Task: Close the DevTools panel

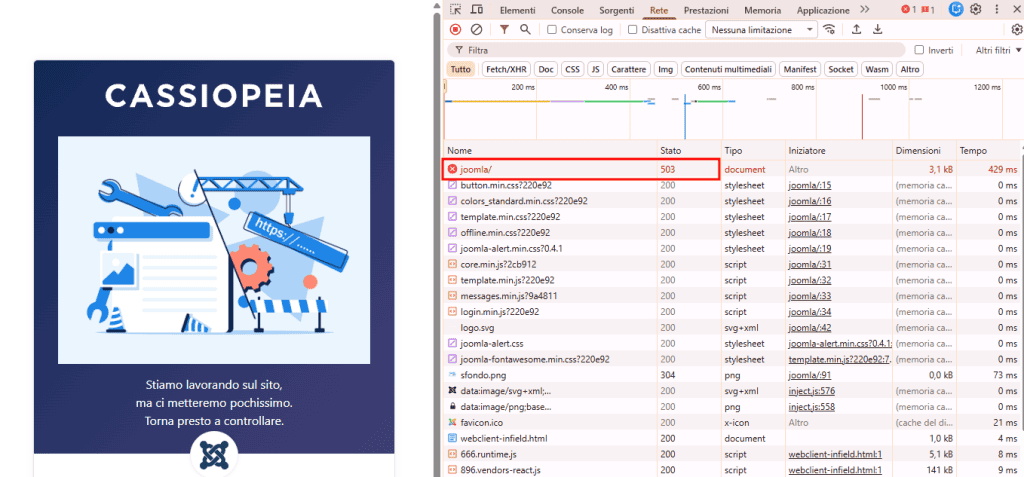Action: (x=1016, y=10)
